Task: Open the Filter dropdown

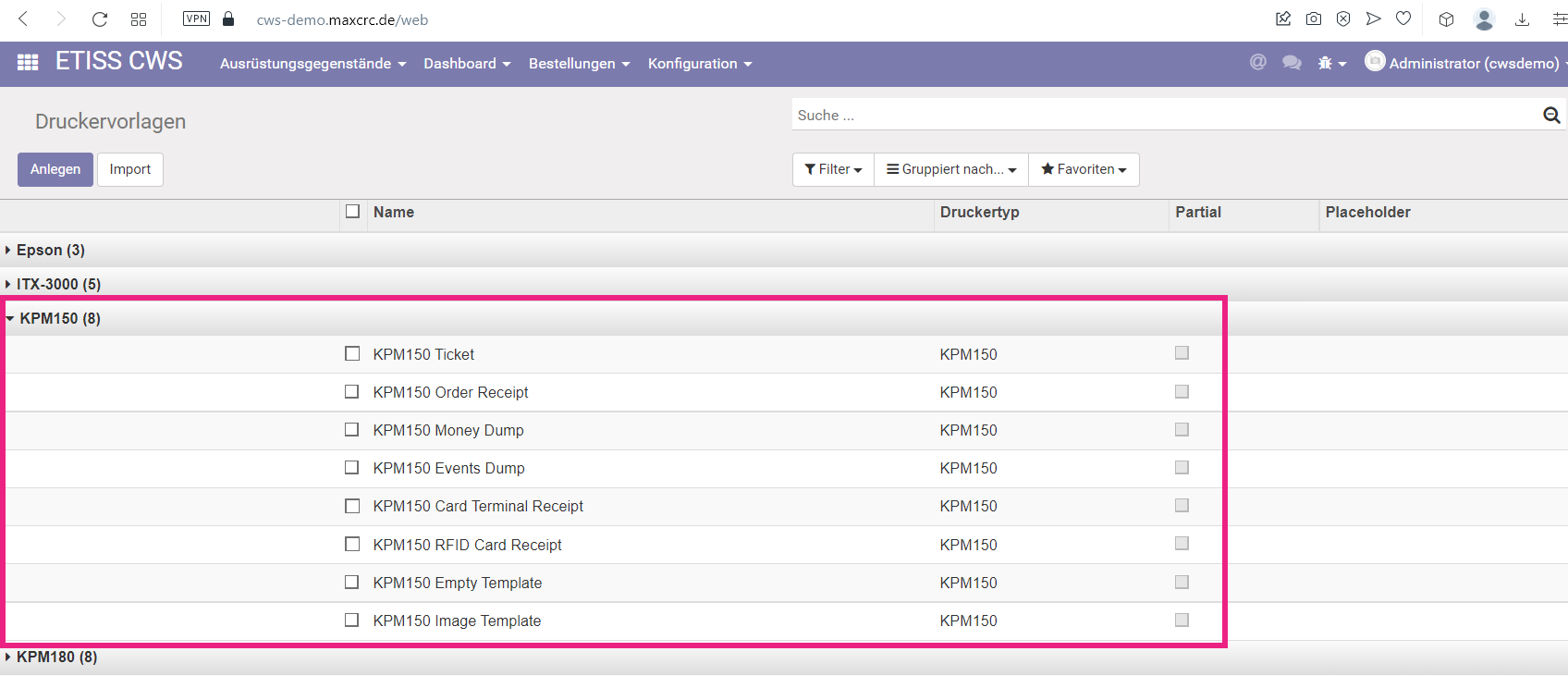Action: tap(833, 169)
